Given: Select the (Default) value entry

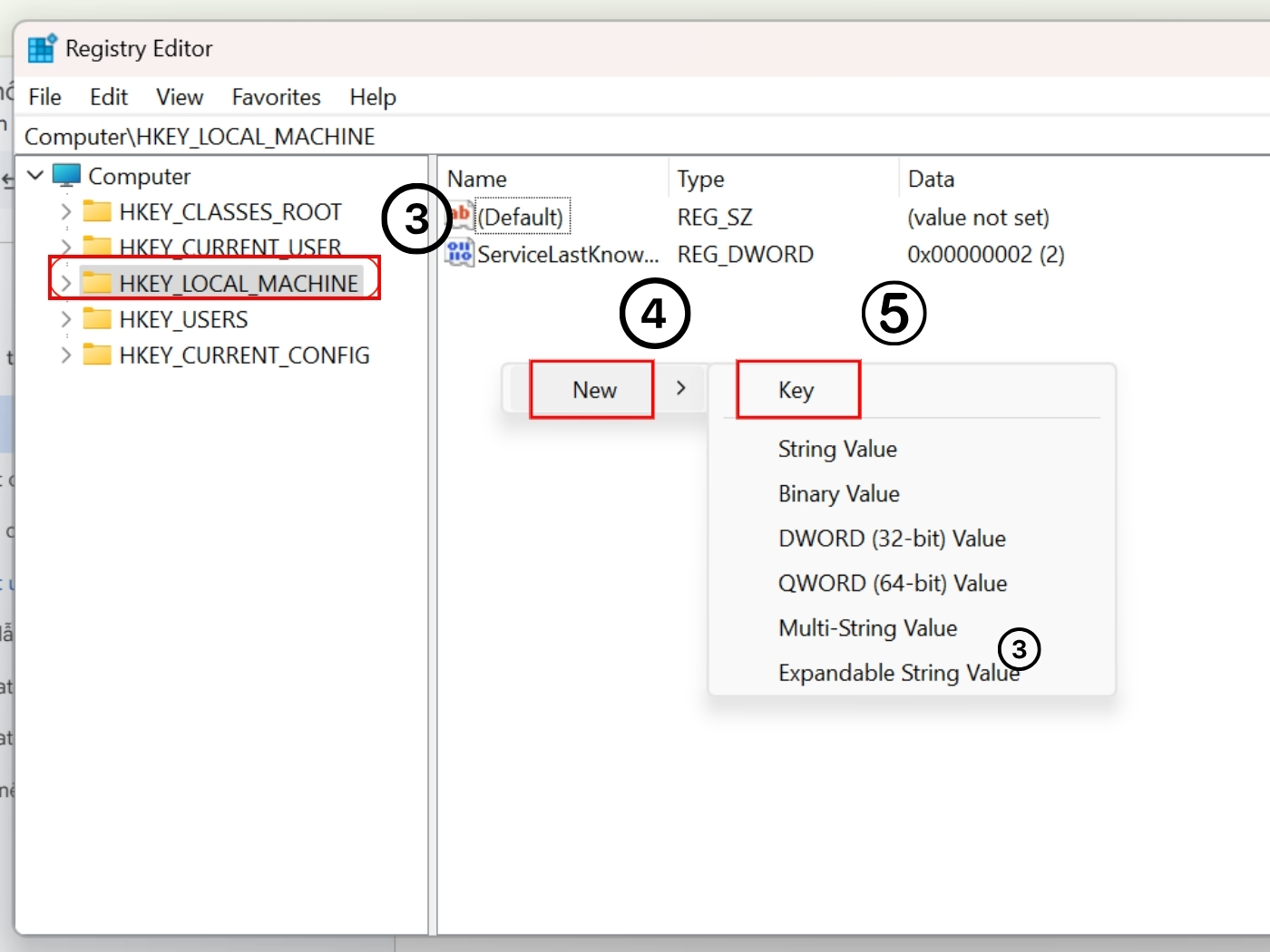Looking at the screenshot, I should click(521, 218).
